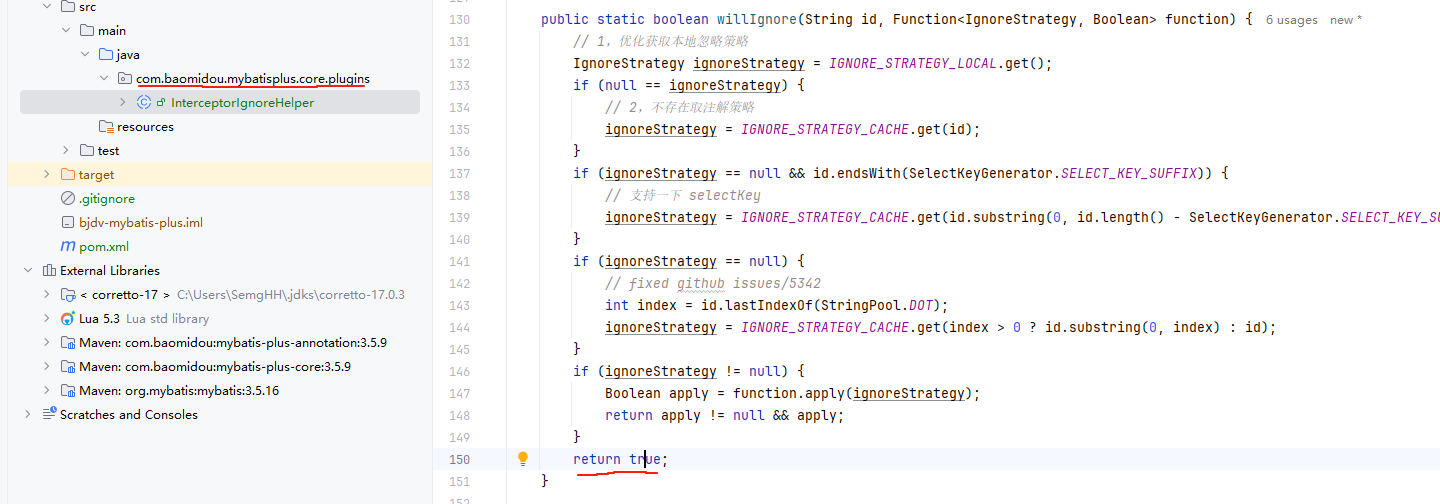Click the Scratches and Consoles icon
1440x504 pixels.
(48, 414)
